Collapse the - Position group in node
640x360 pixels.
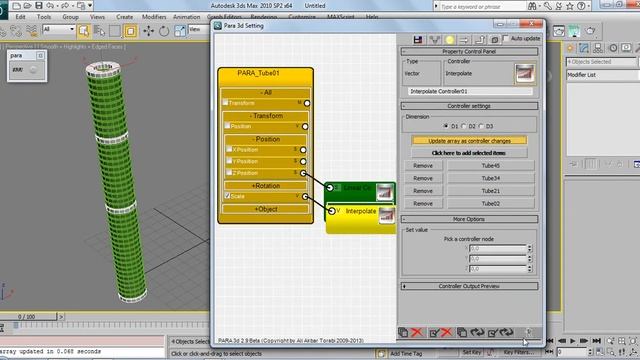tap(265, 139)
